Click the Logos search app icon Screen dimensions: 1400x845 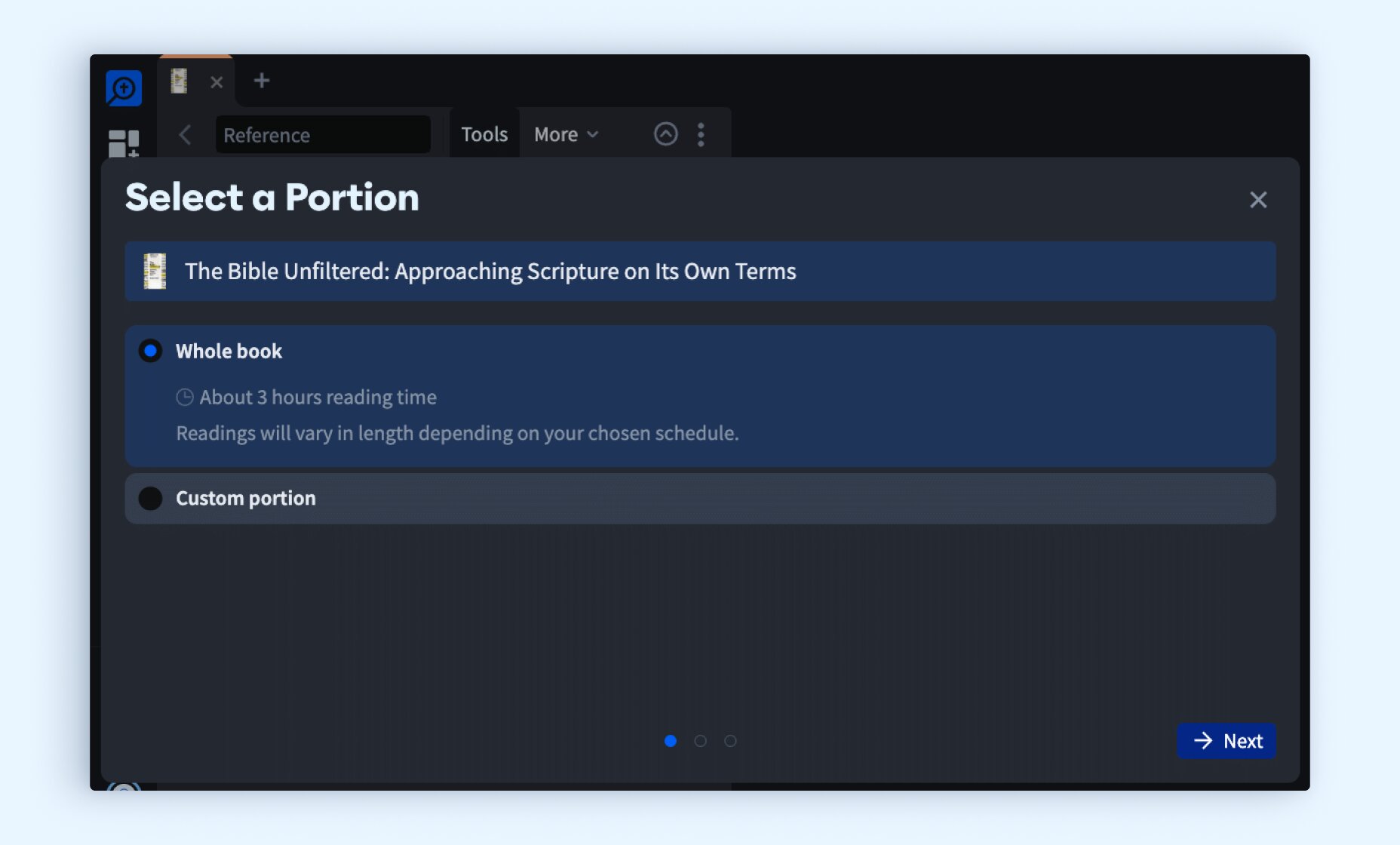coord(124,88)
